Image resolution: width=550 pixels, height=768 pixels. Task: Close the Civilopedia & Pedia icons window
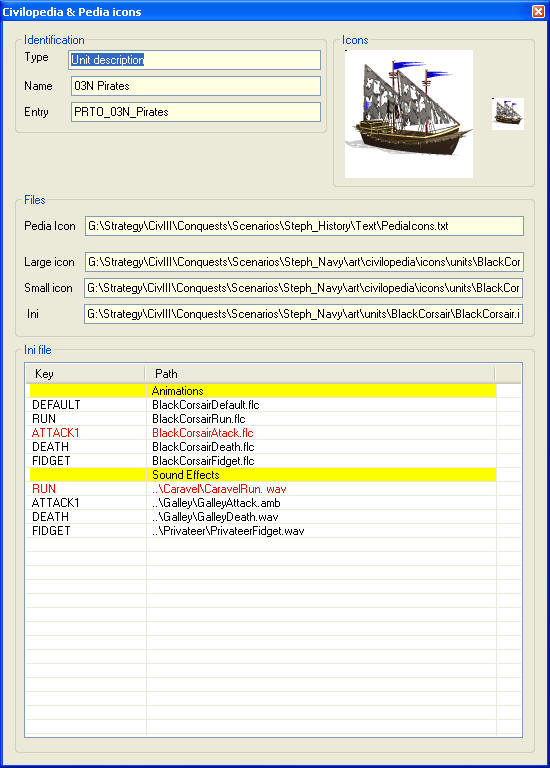tap(538, 11)
